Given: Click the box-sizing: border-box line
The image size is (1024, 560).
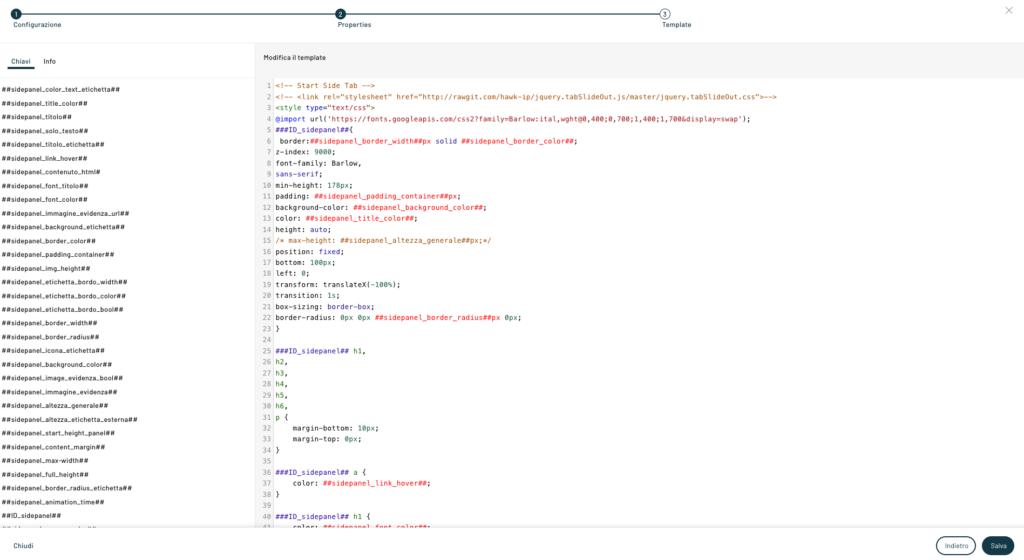Looking at the screenshot, I should coord(325,307).
